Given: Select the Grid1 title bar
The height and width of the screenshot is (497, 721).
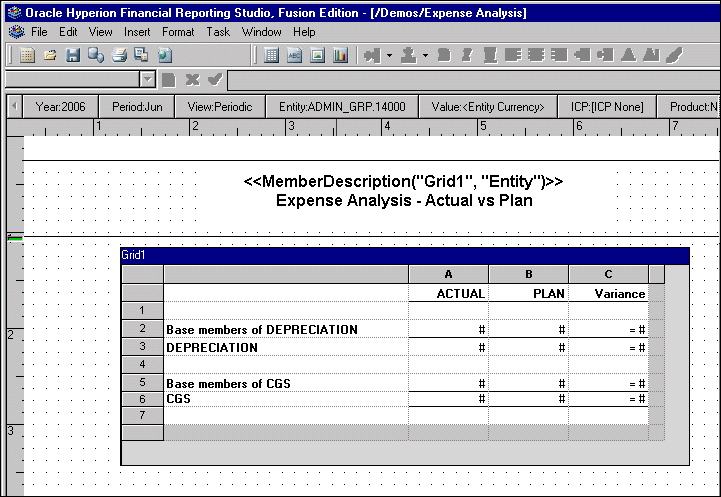Looking at the screenshot, I should [x=405, y=255].
